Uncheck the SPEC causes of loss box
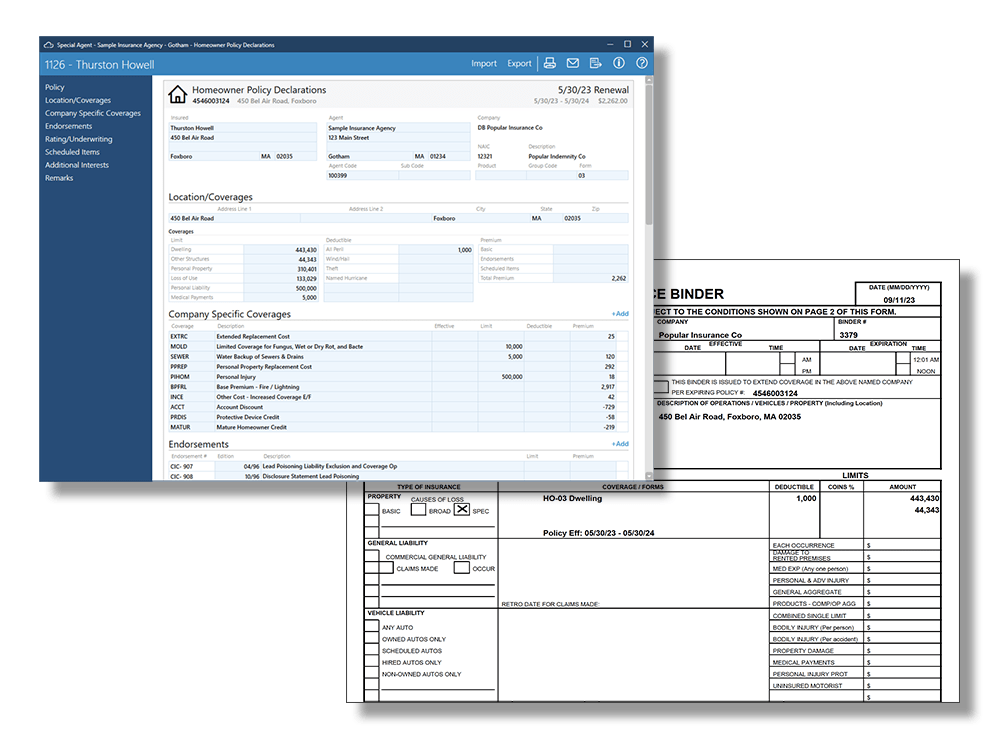The height and width of the screenshot is (740, 1000). (462, 510)
